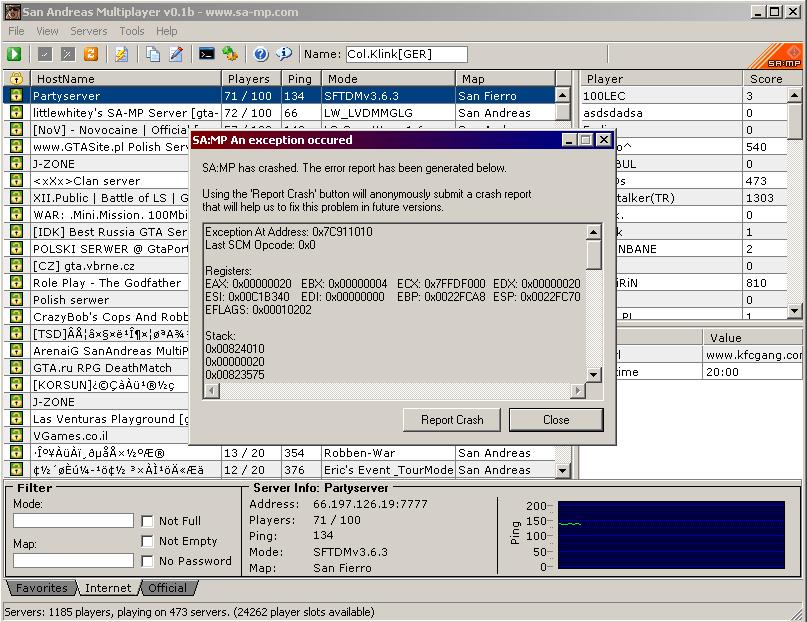The height and width of the screenshot is (622, 807).
Task: Sort servers by HostName column header
Action: [126, 79]
